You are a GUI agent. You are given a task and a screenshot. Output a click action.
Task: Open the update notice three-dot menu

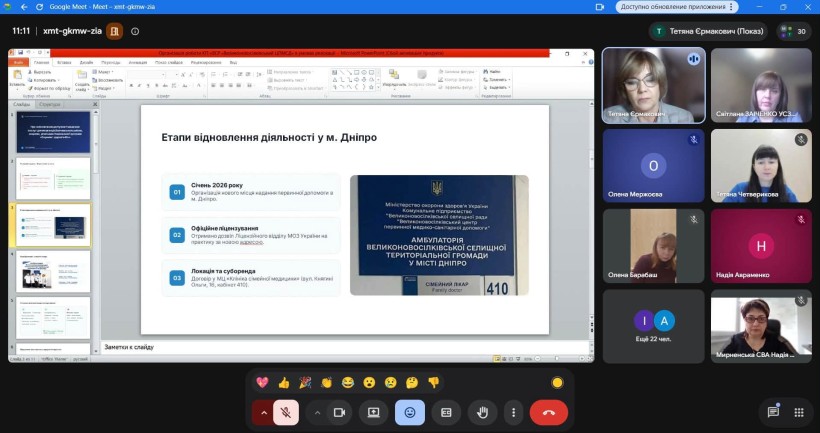pyautogui.click(x=732, y=7)
